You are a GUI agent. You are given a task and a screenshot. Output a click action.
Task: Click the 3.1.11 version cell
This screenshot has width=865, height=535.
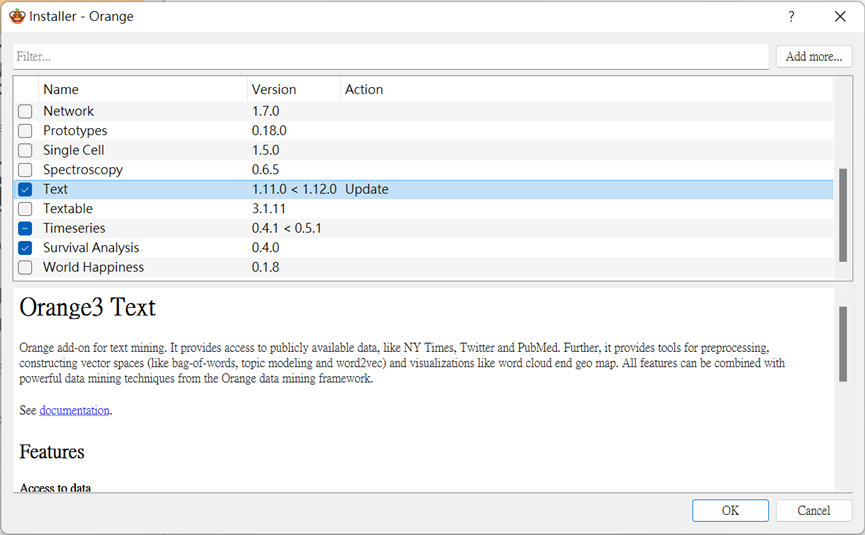click(x=269, y=208)
